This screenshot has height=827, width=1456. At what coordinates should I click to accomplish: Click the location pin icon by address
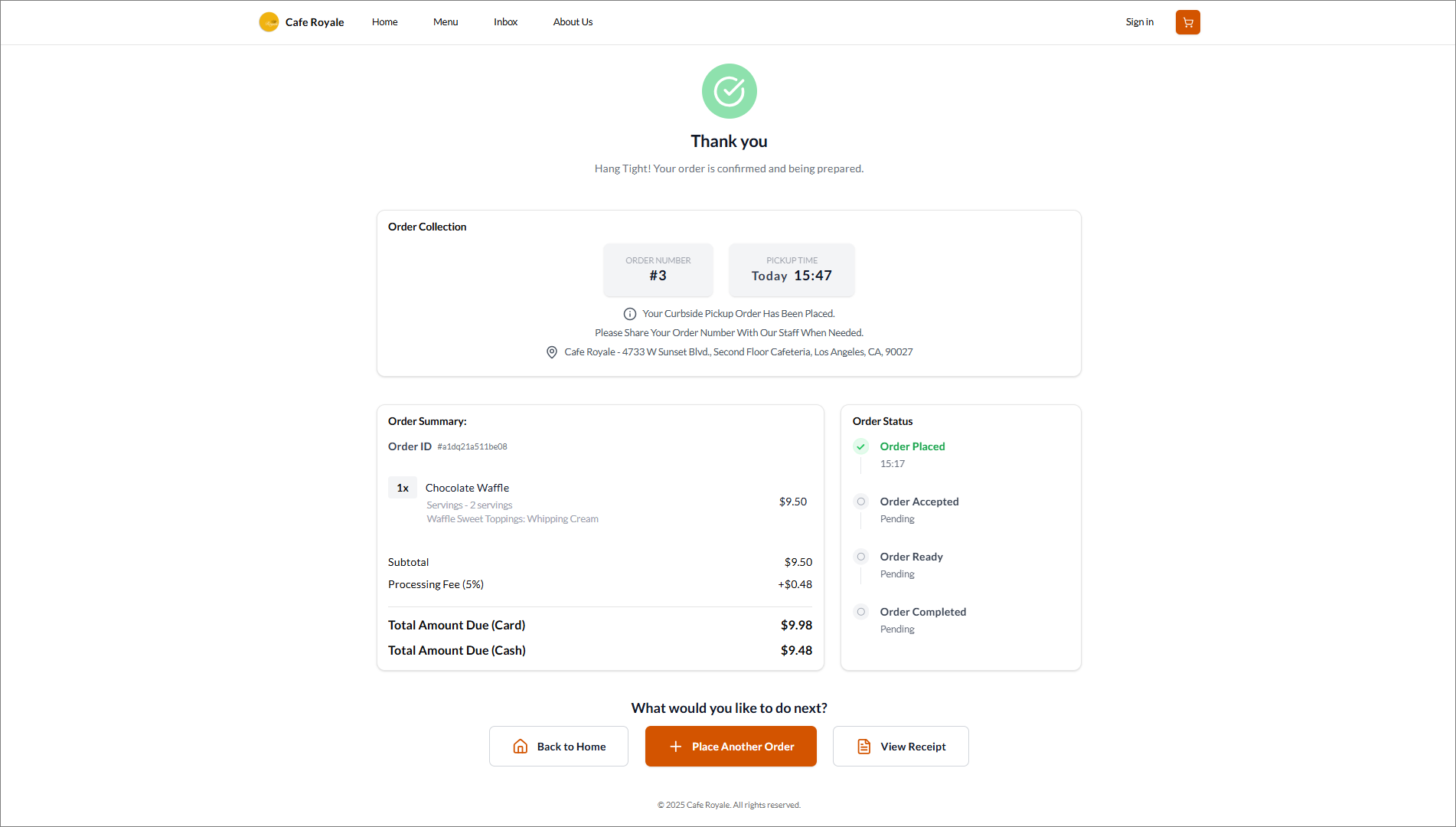(551, 352)
